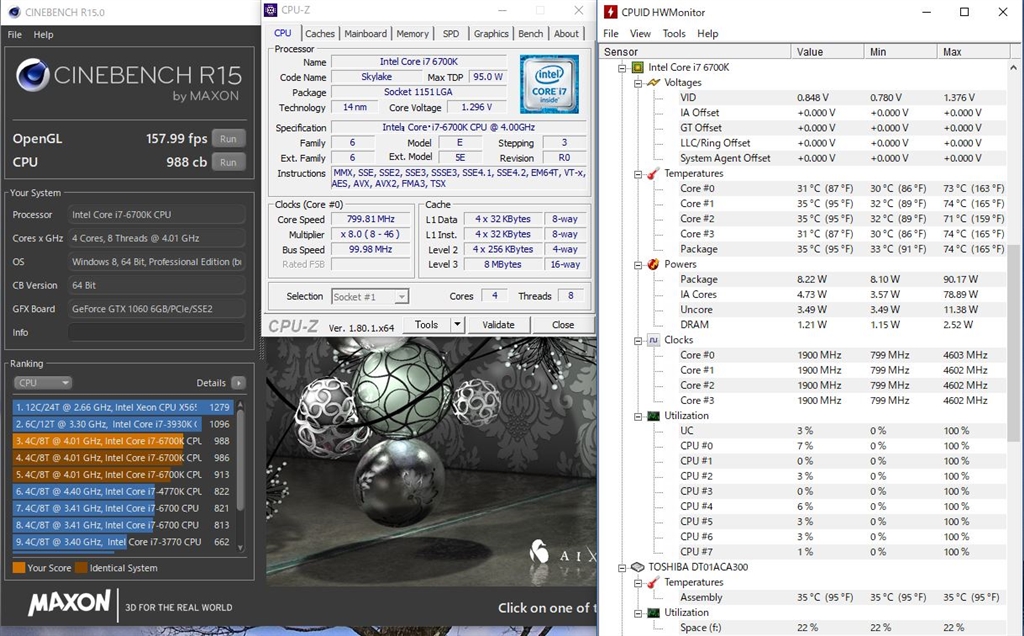Viewport: 1024px width, 636px height.
Task: Open the HWMonitor File menu
Action: pyautogui.click(x=611, y=33)
